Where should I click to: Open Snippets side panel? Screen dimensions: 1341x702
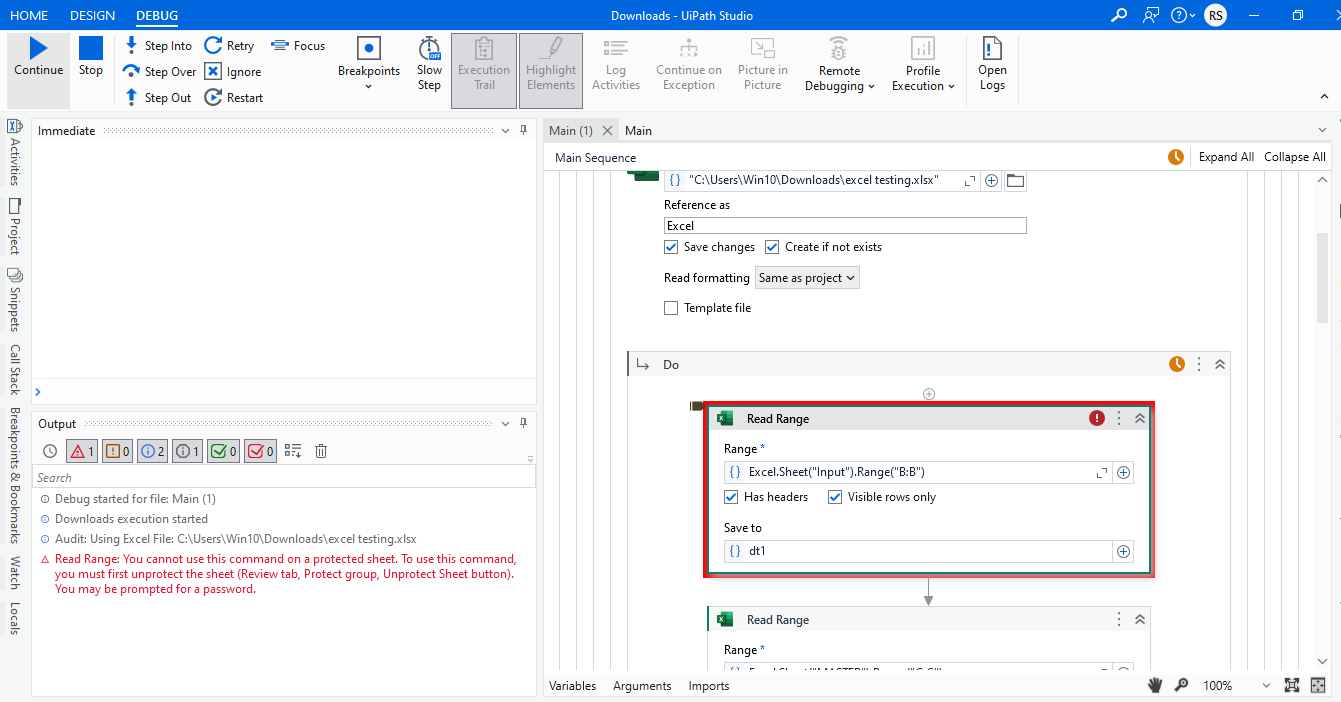point(15,300)
